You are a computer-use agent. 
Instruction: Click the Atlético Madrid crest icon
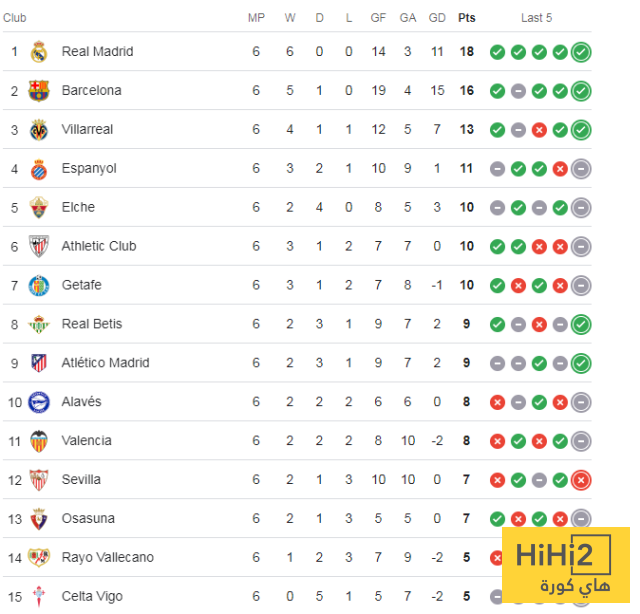coord(39,363)
